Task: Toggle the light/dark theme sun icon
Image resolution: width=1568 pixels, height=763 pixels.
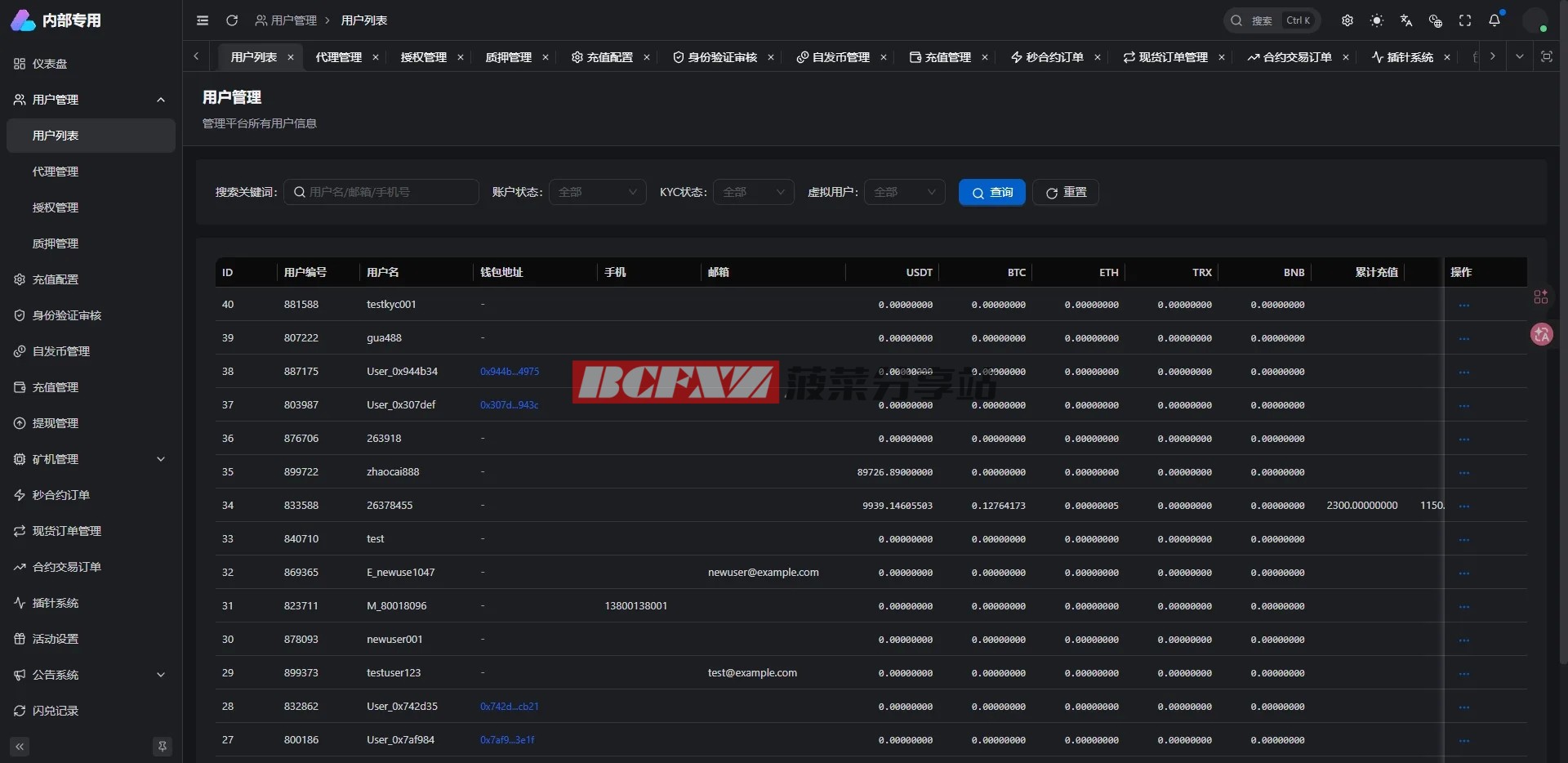Action: 1377,20
